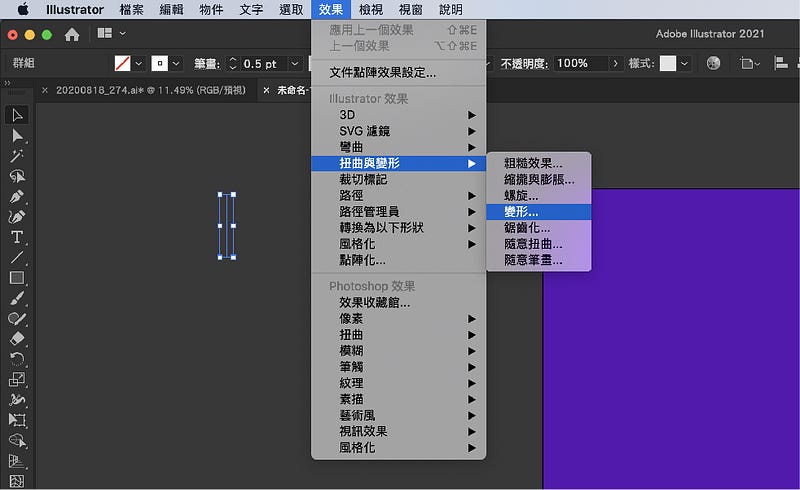Screen dimensions: 800x490
Task: Choose 點陣化... menu item
Action: tap(398, 260)
